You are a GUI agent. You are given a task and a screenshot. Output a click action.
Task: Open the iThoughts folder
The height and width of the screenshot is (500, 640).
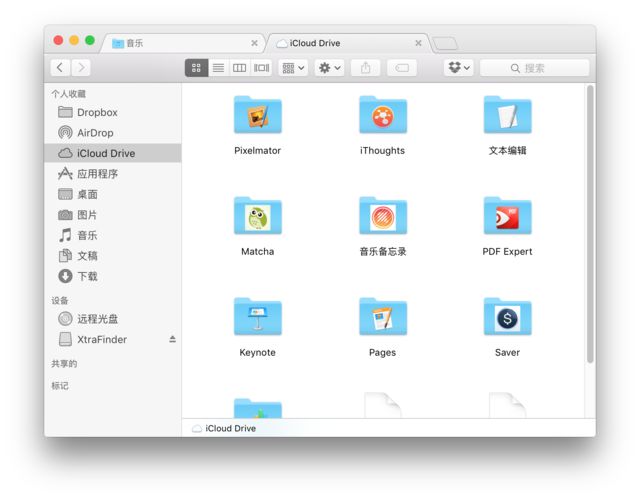(383, 115)
